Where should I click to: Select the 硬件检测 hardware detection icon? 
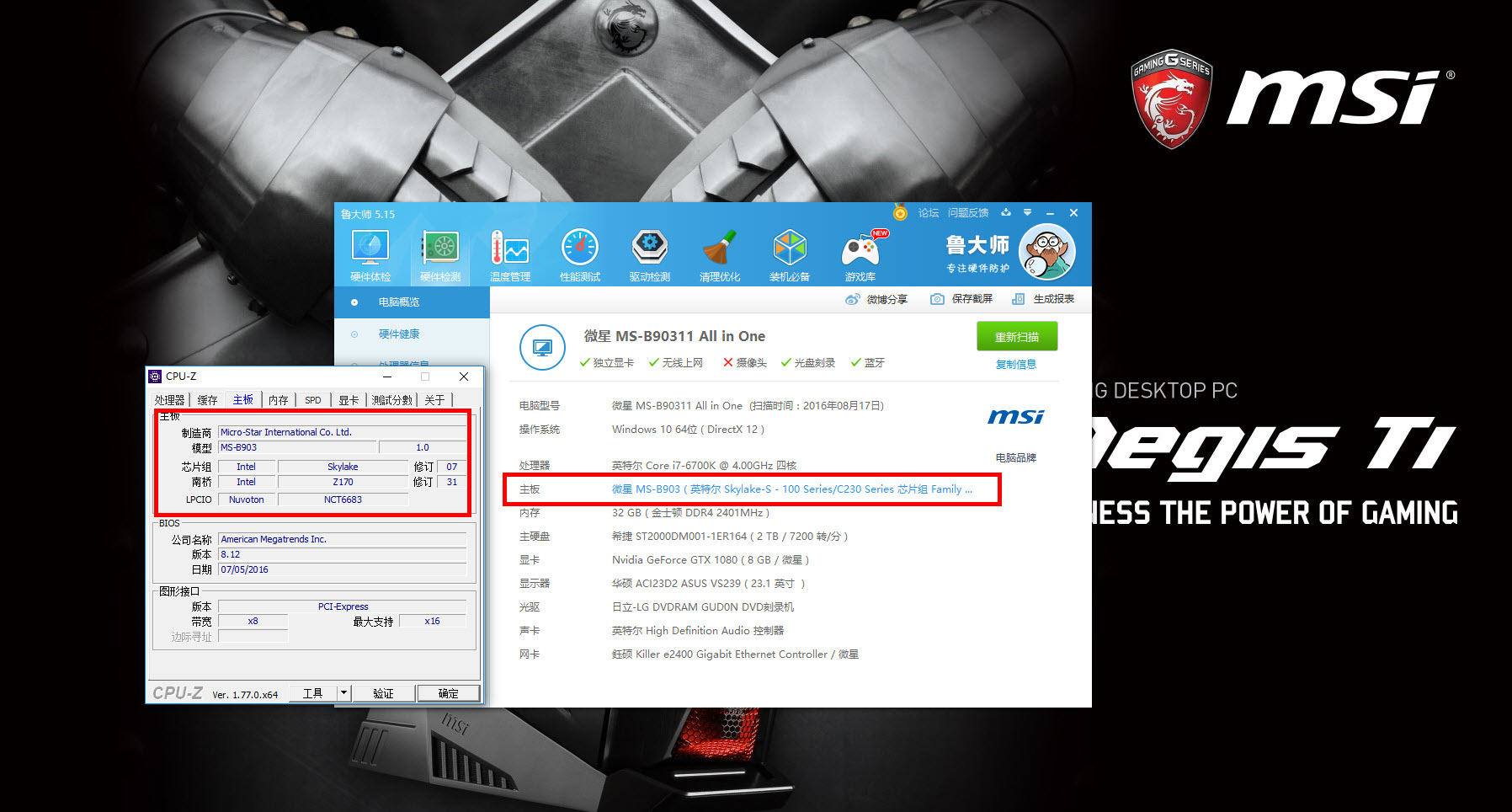(440, 256)
